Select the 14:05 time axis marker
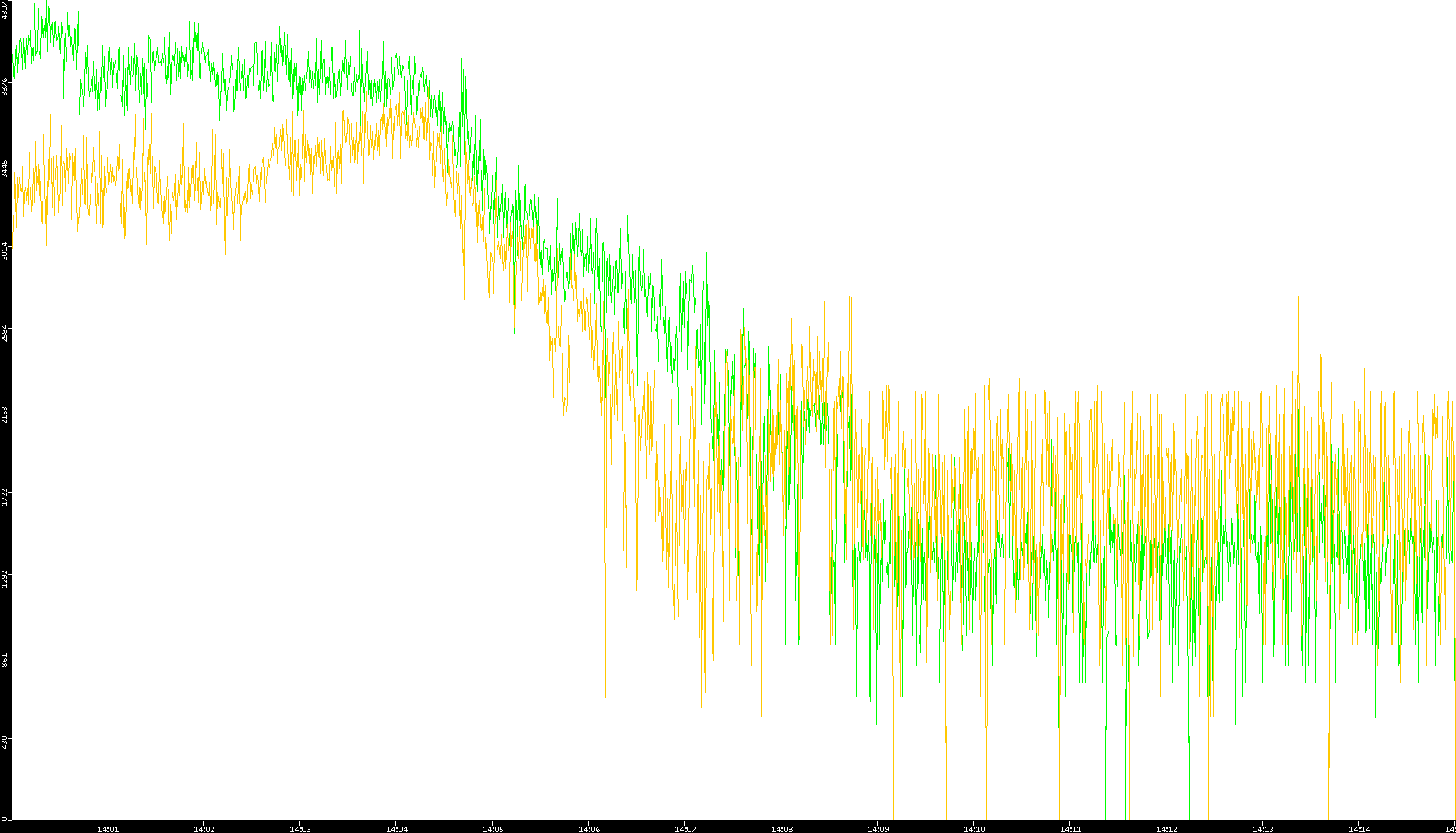 tap(493, 828)
